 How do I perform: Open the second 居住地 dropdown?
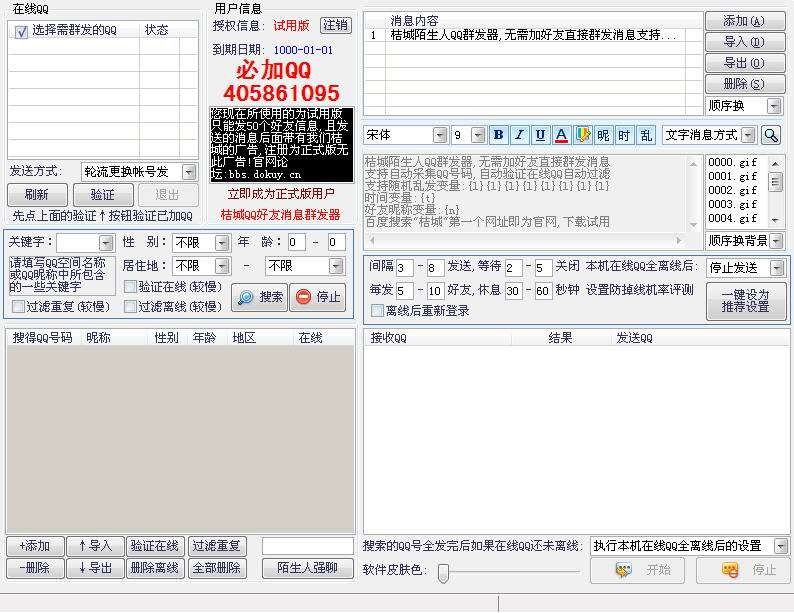(336, 266)
